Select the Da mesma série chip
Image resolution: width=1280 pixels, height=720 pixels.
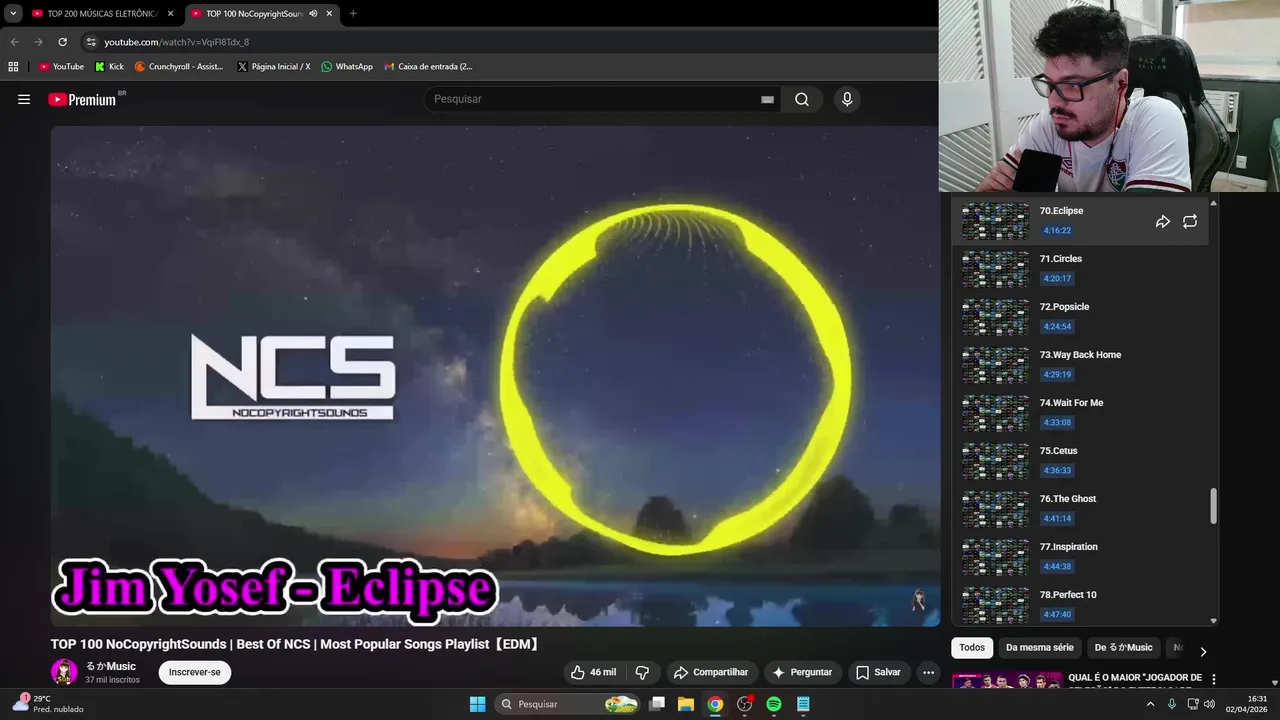coord(1040,647)
